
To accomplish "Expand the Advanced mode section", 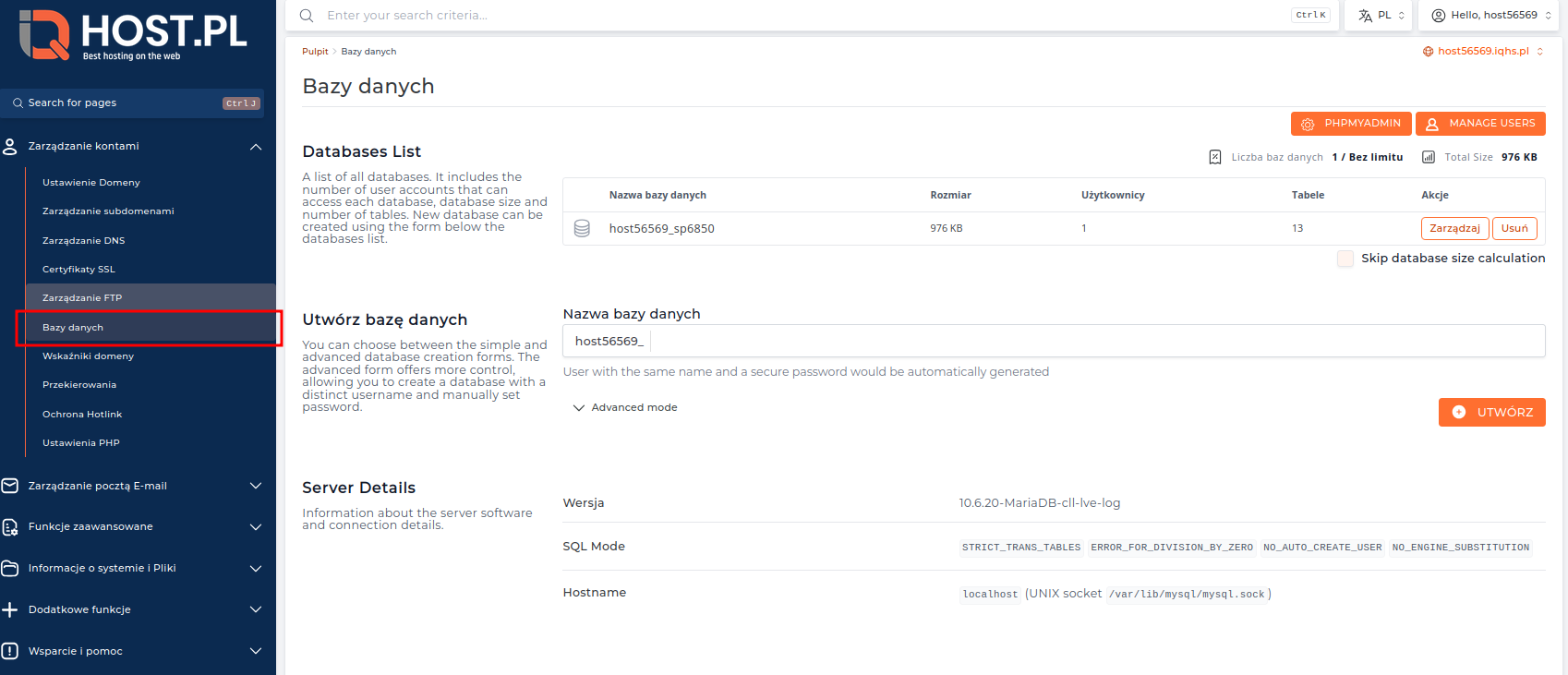I will (x=625, y=407).
